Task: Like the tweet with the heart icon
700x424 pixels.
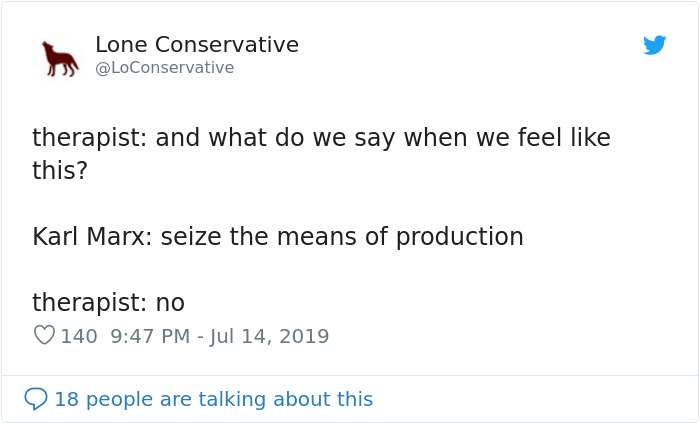Action: [x=44, y=336]
